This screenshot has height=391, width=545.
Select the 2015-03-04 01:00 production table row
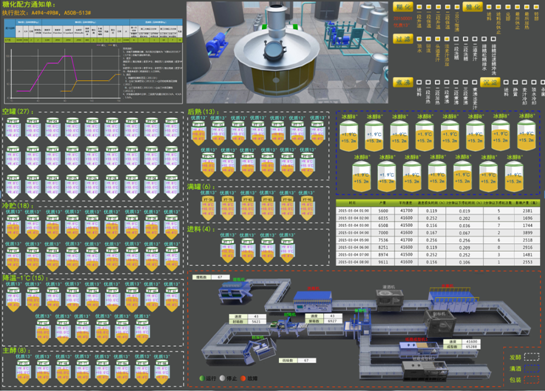pos(438,211)
